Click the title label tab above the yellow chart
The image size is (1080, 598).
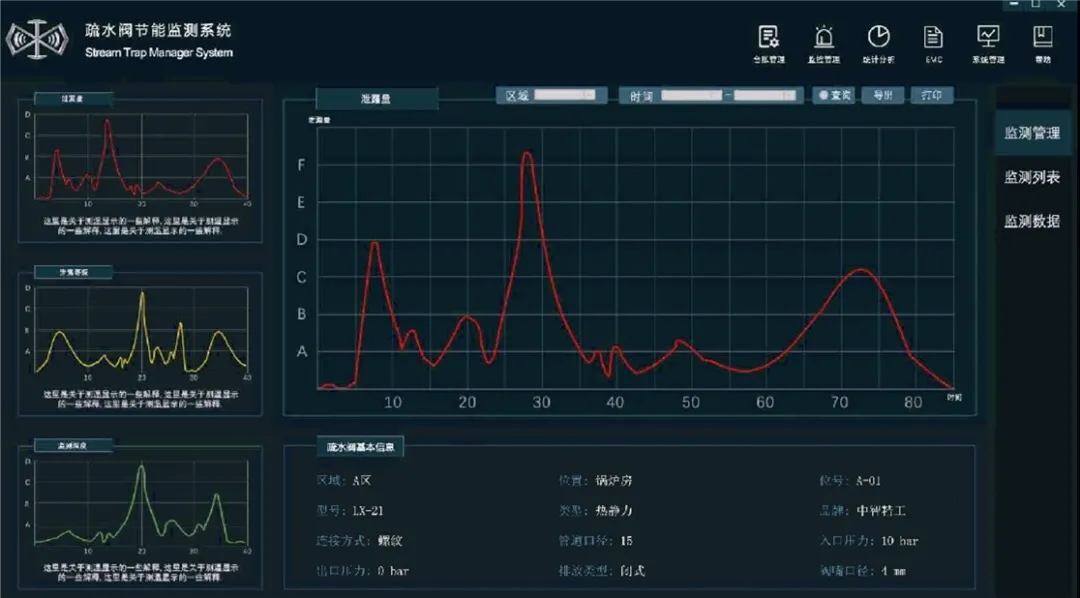click(74, 272)
